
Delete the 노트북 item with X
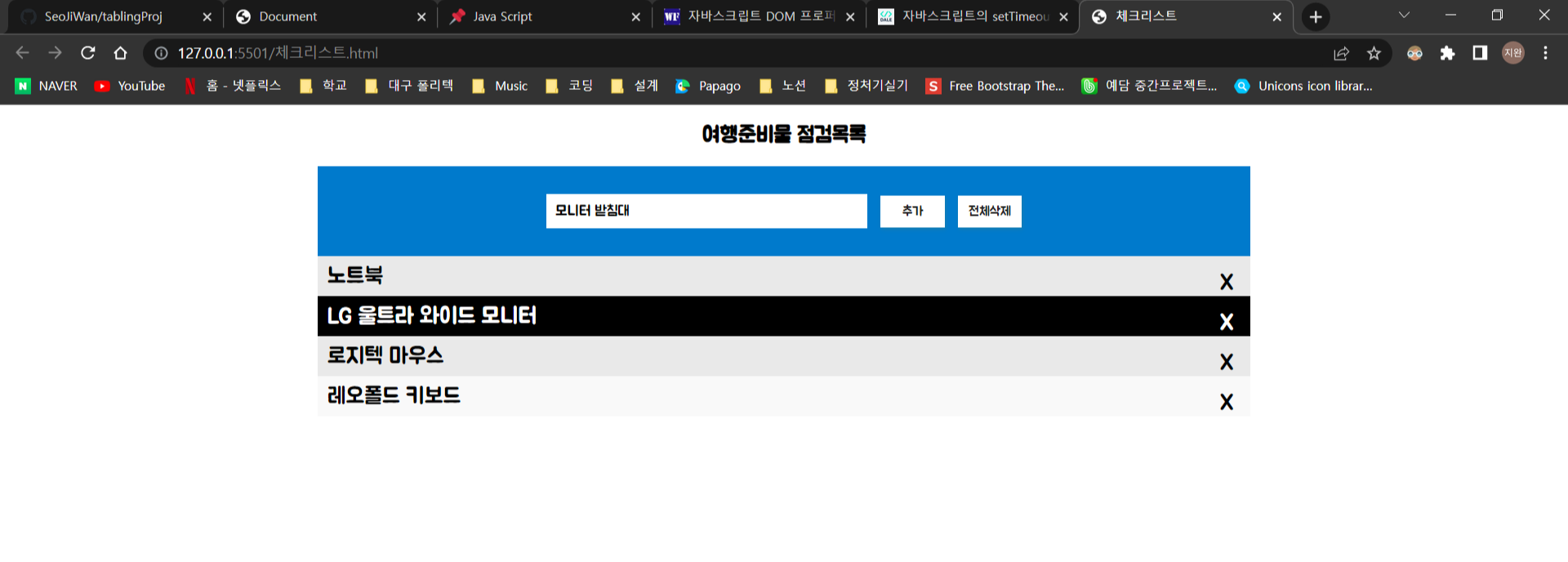click(x=1227, y=282)
